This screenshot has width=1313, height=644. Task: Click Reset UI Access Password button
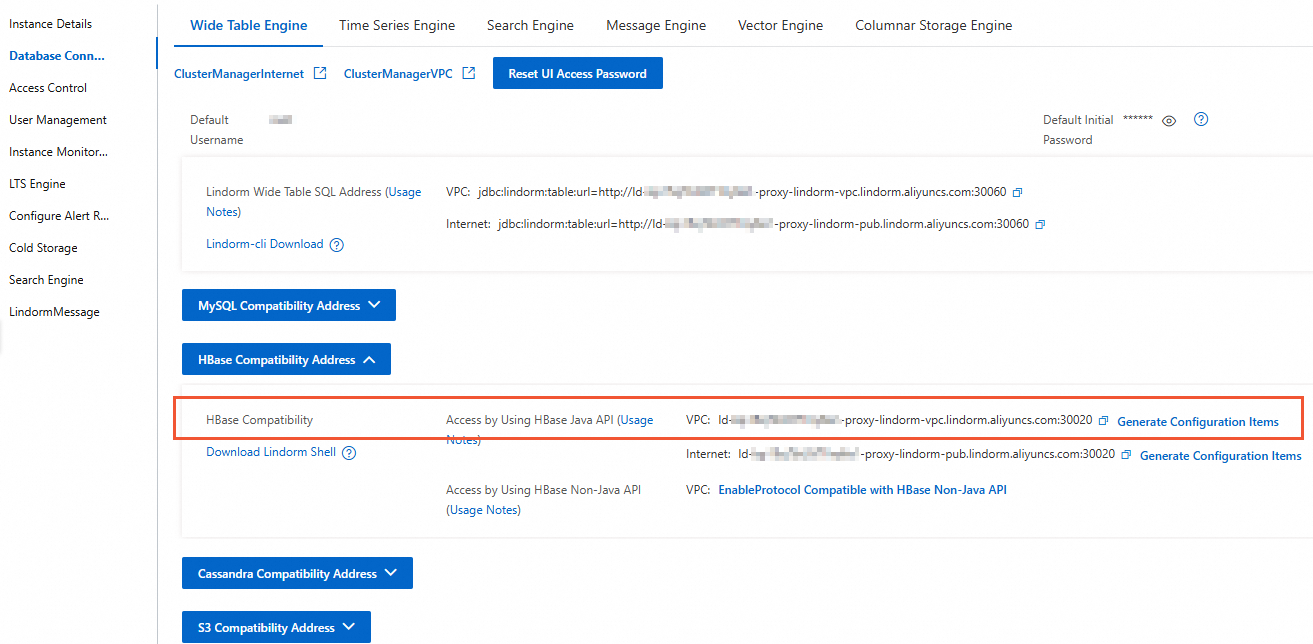[x=577, y=73]
